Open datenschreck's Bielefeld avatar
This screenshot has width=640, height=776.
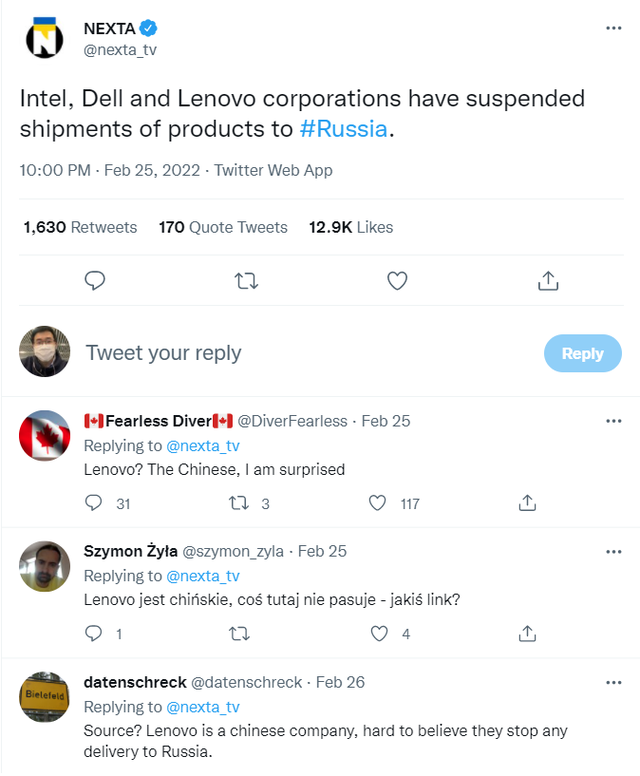(x=45, y=697)
